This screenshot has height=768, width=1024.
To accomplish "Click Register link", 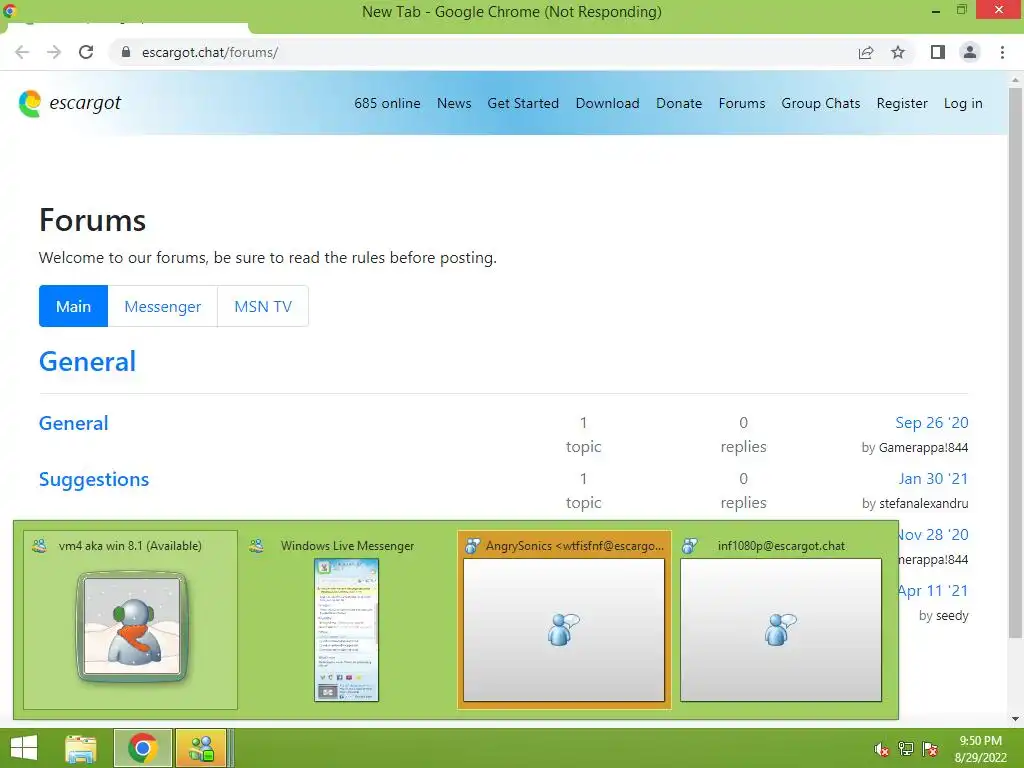I will (x=902, y=103).
